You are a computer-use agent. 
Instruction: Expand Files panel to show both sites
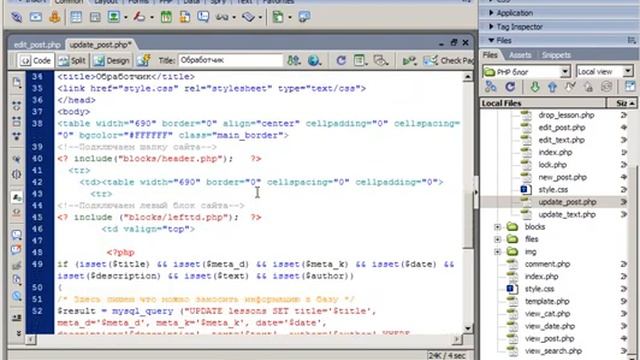(x=630, y=87)
